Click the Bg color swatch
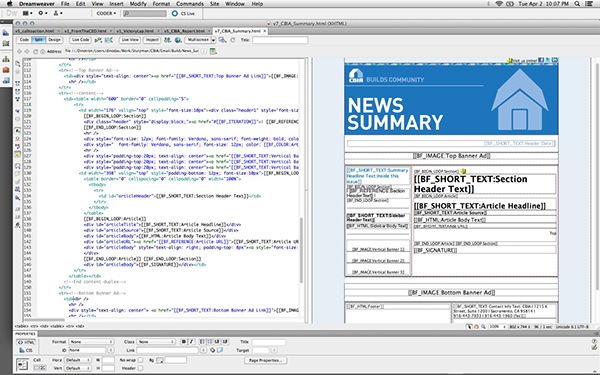 point(160,360)
